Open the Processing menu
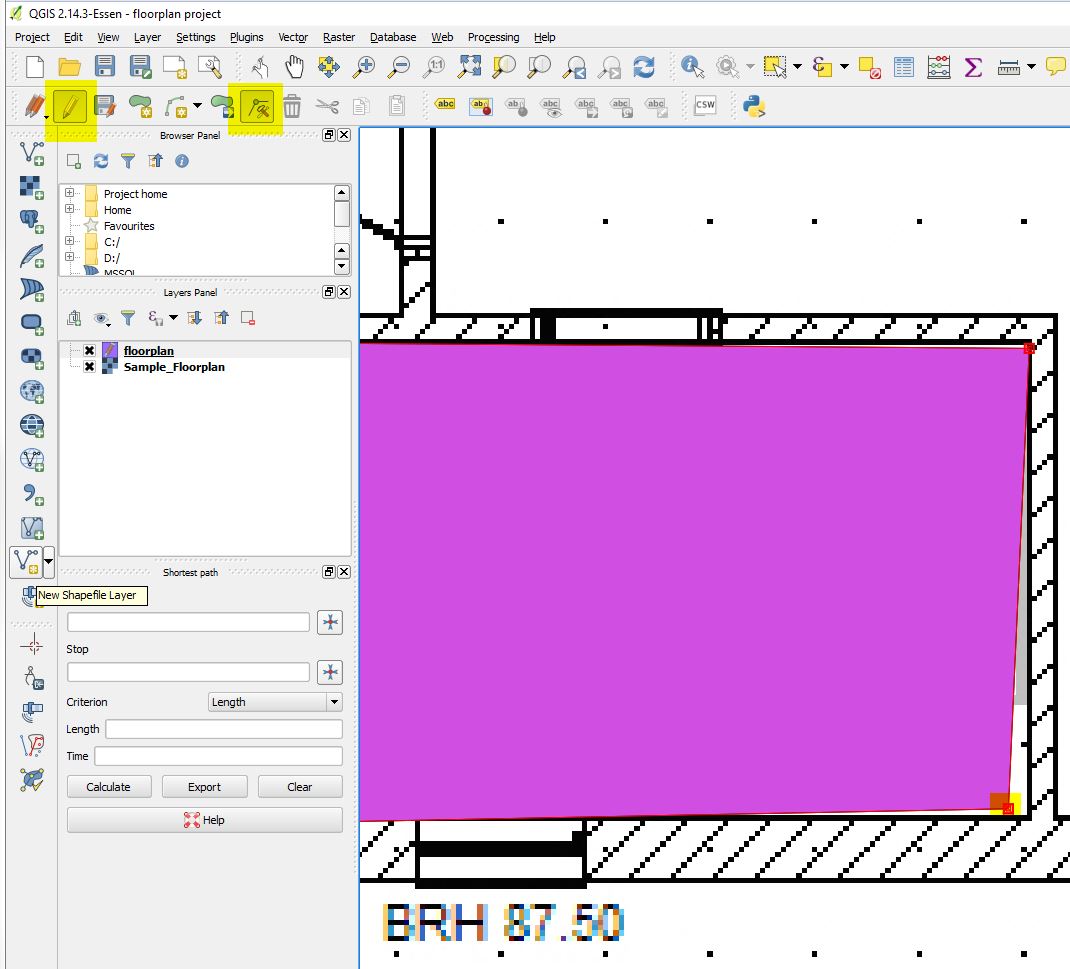This screenshot has height=969, width=1070. coord(493,37)
